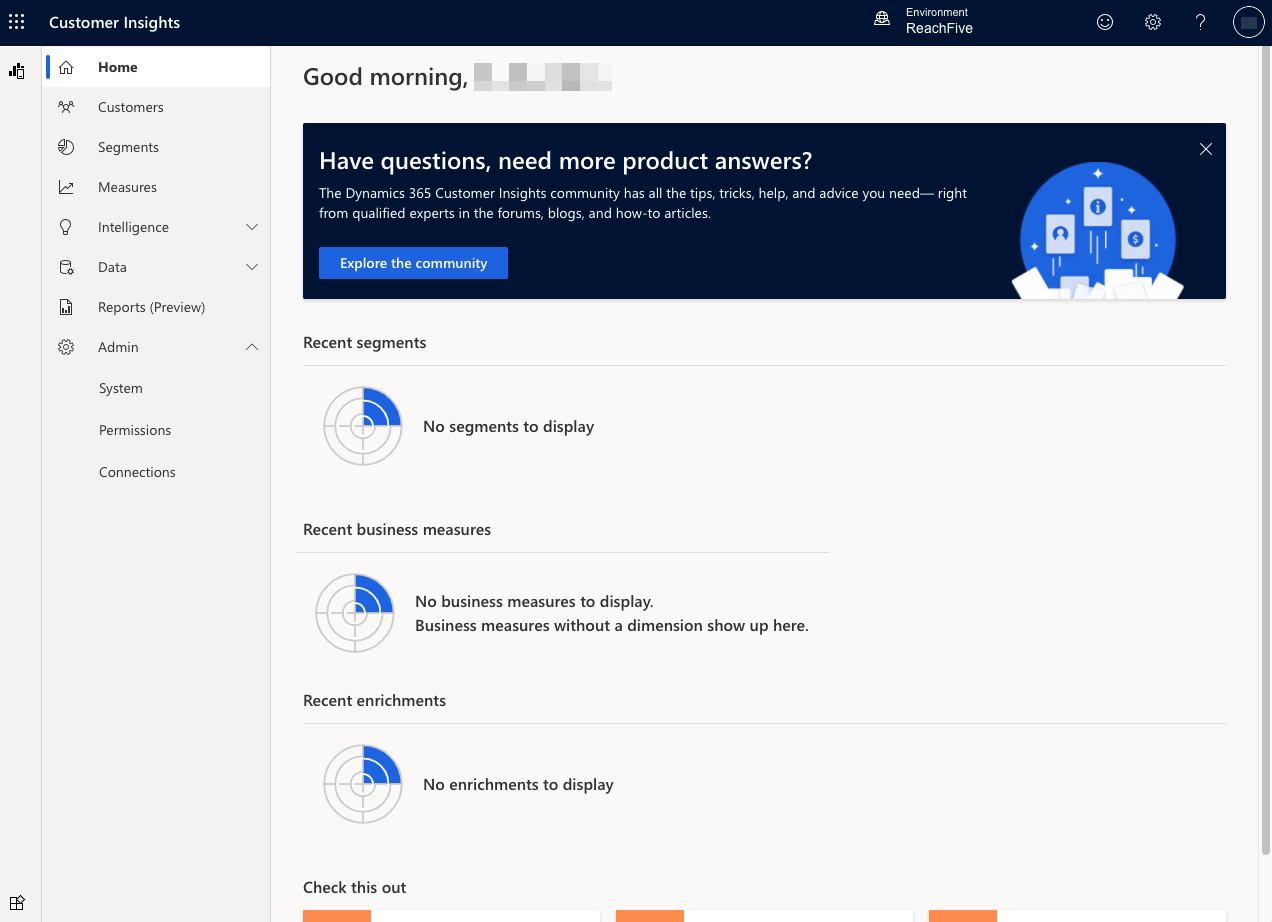
Task: Go to the Home menu item
Action: (x=156, y=67)
